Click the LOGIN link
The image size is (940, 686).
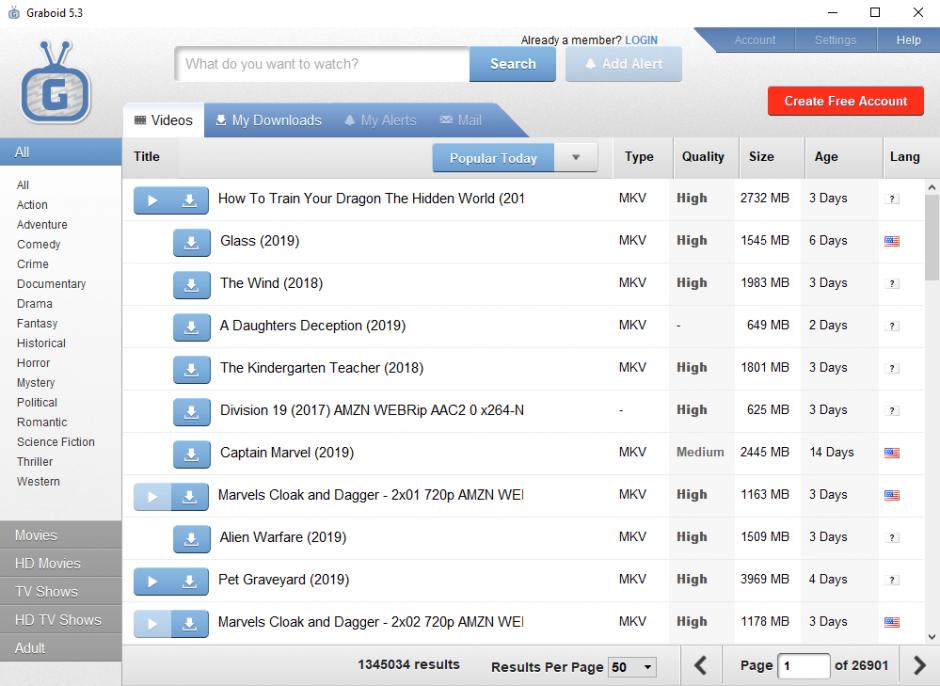tap(641, 40)
